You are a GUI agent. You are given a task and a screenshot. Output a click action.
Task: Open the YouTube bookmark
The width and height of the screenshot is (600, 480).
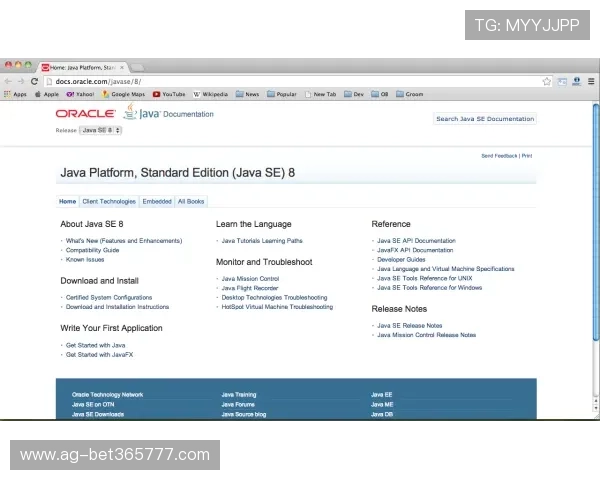pos(169,94)
